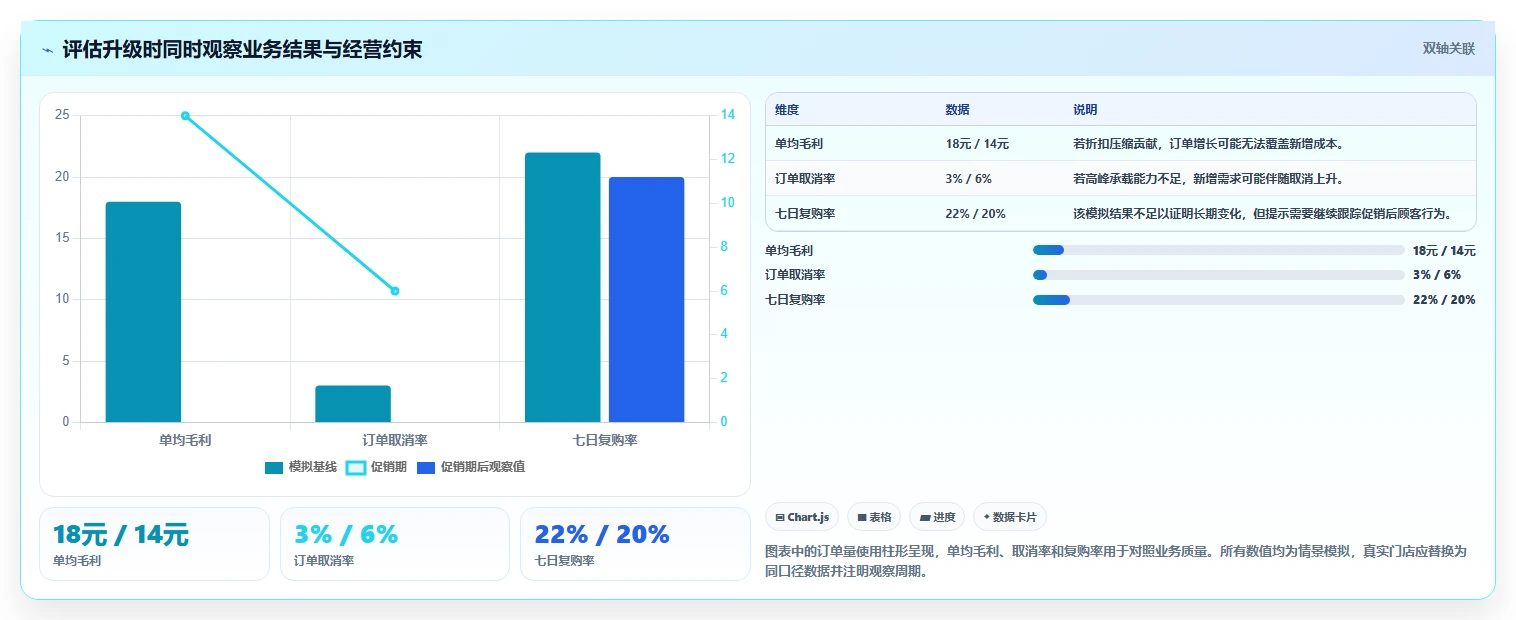Image resolution: width=1516 pixels, height=620 pixels.
Task: Click the 数据 table column header
Action: click(x=957, y=110)
